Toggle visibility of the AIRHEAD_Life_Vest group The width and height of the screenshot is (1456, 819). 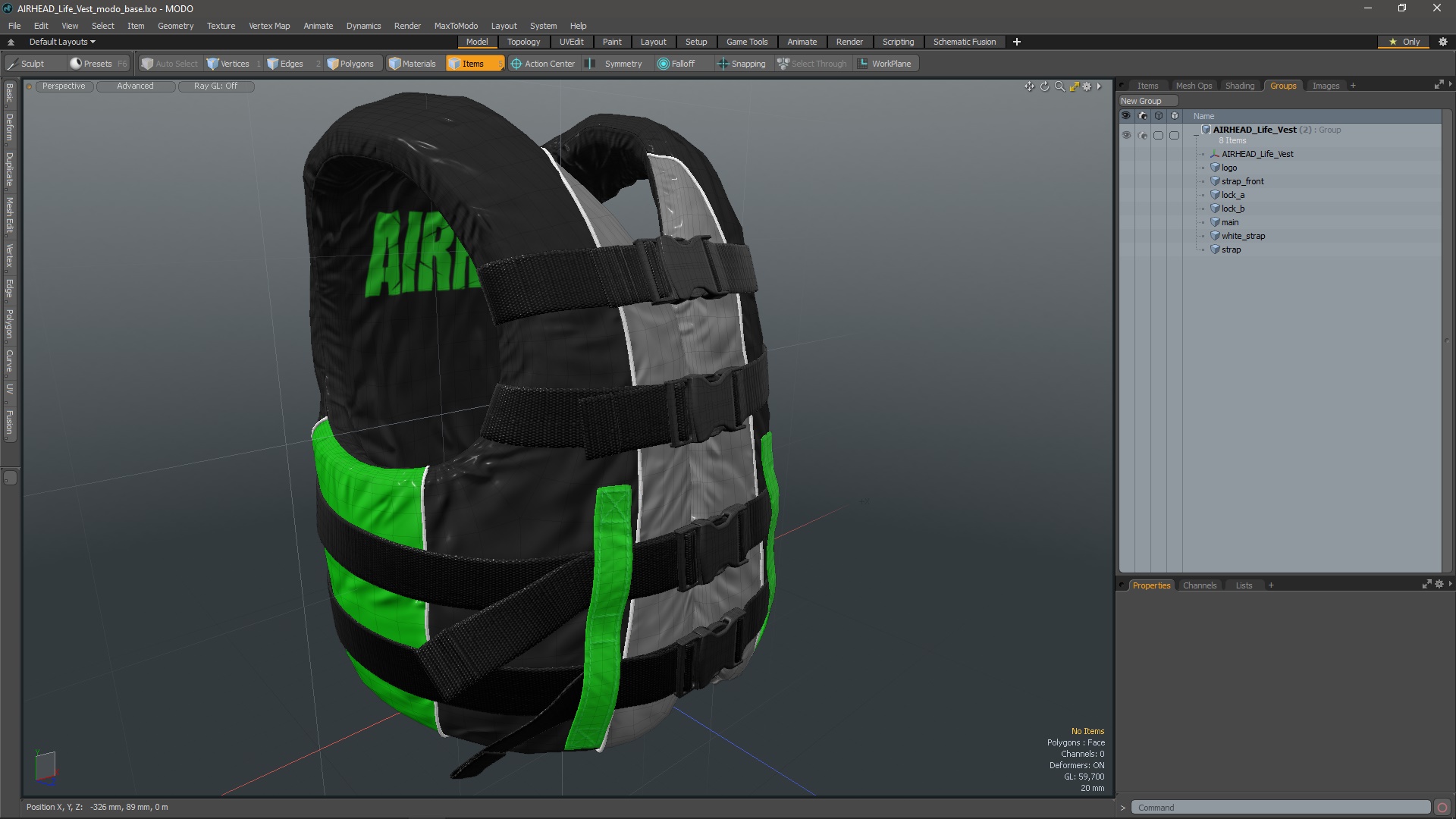[x=1126, y=135]
